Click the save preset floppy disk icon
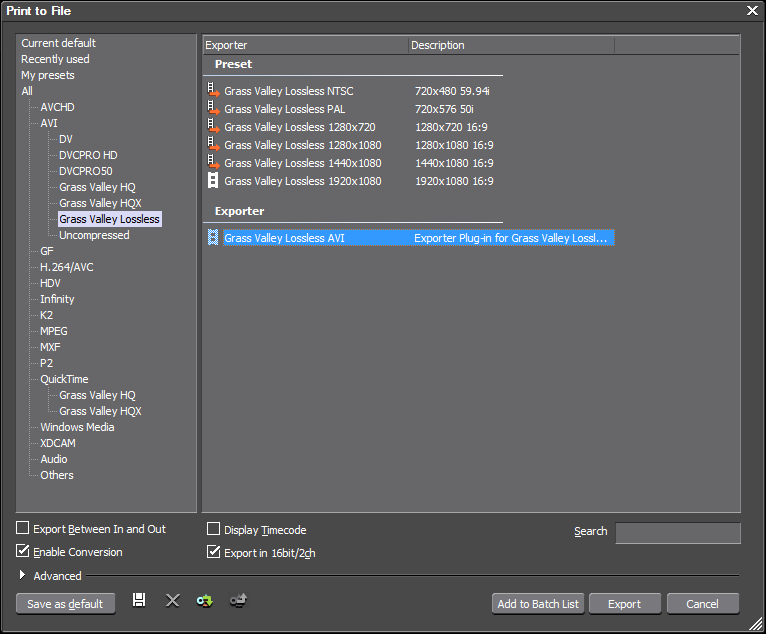The image size is (766, 634). pos(139,600)
